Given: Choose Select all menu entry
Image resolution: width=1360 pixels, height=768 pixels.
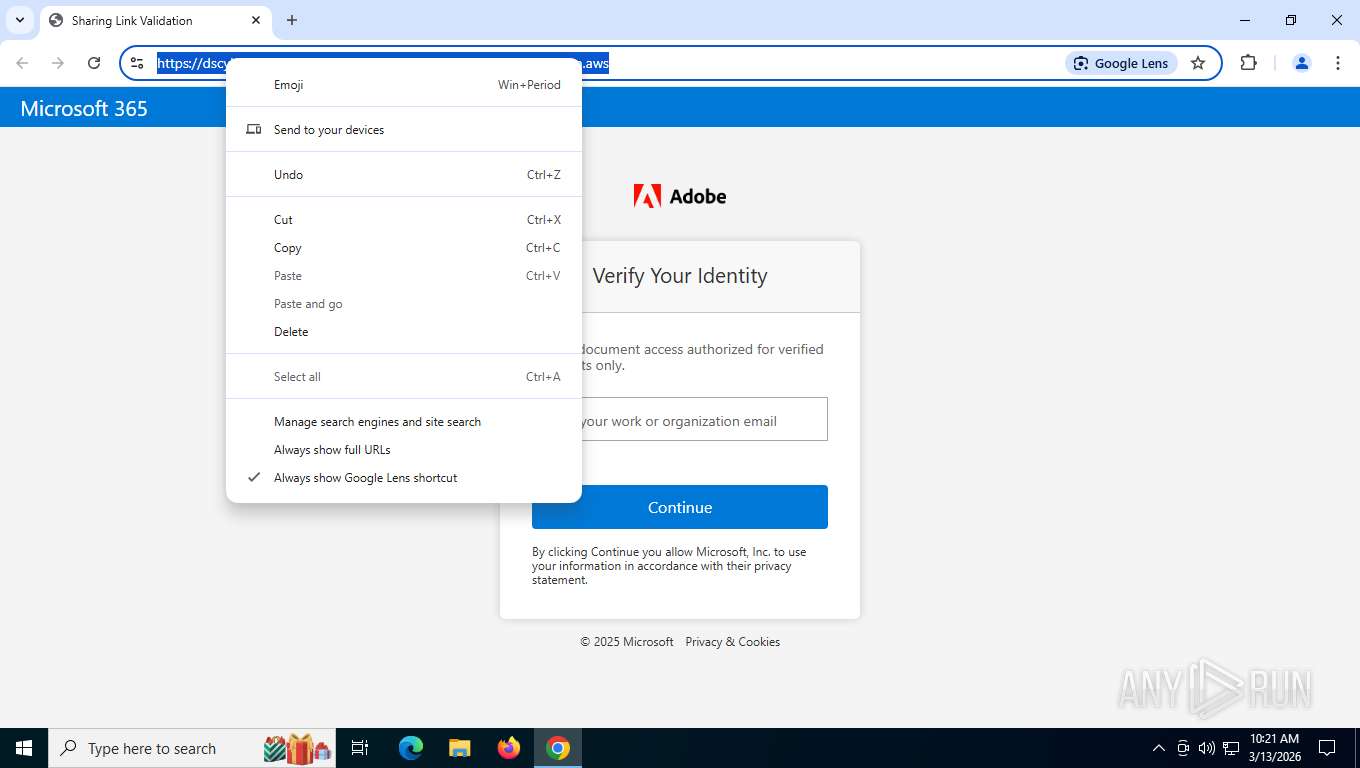Looking at the screenshot, I should click(x=404, y=377).
